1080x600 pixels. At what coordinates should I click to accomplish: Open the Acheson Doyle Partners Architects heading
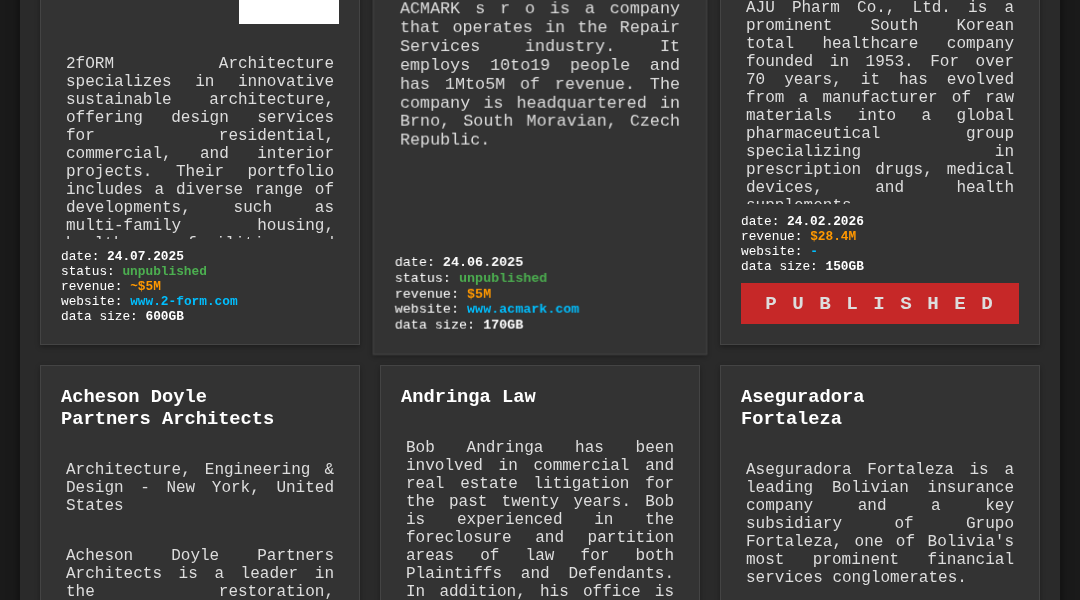167,407
